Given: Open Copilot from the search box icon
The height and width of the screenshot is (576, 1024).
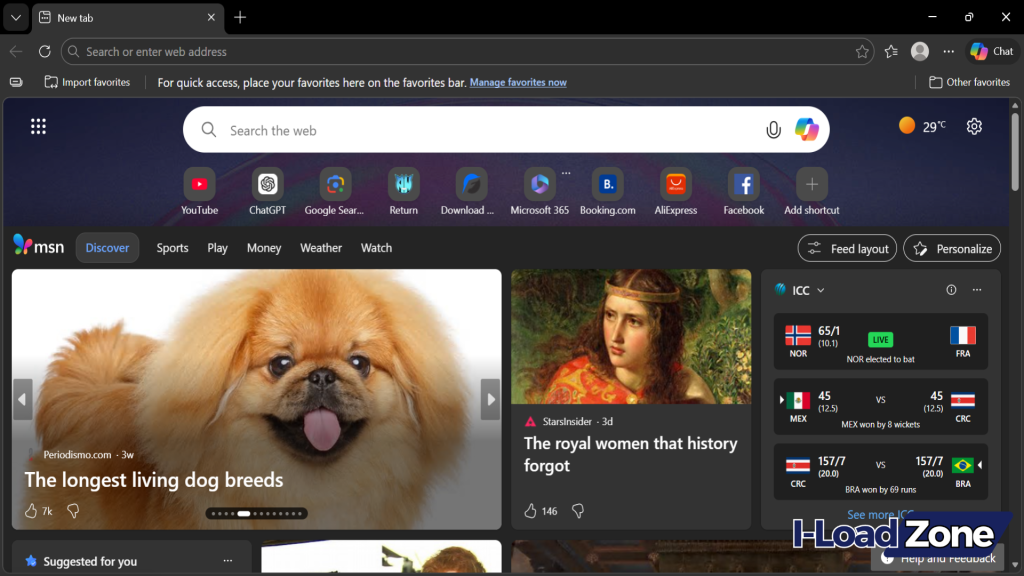Looking at the screenshot, I should pos(806,129).
